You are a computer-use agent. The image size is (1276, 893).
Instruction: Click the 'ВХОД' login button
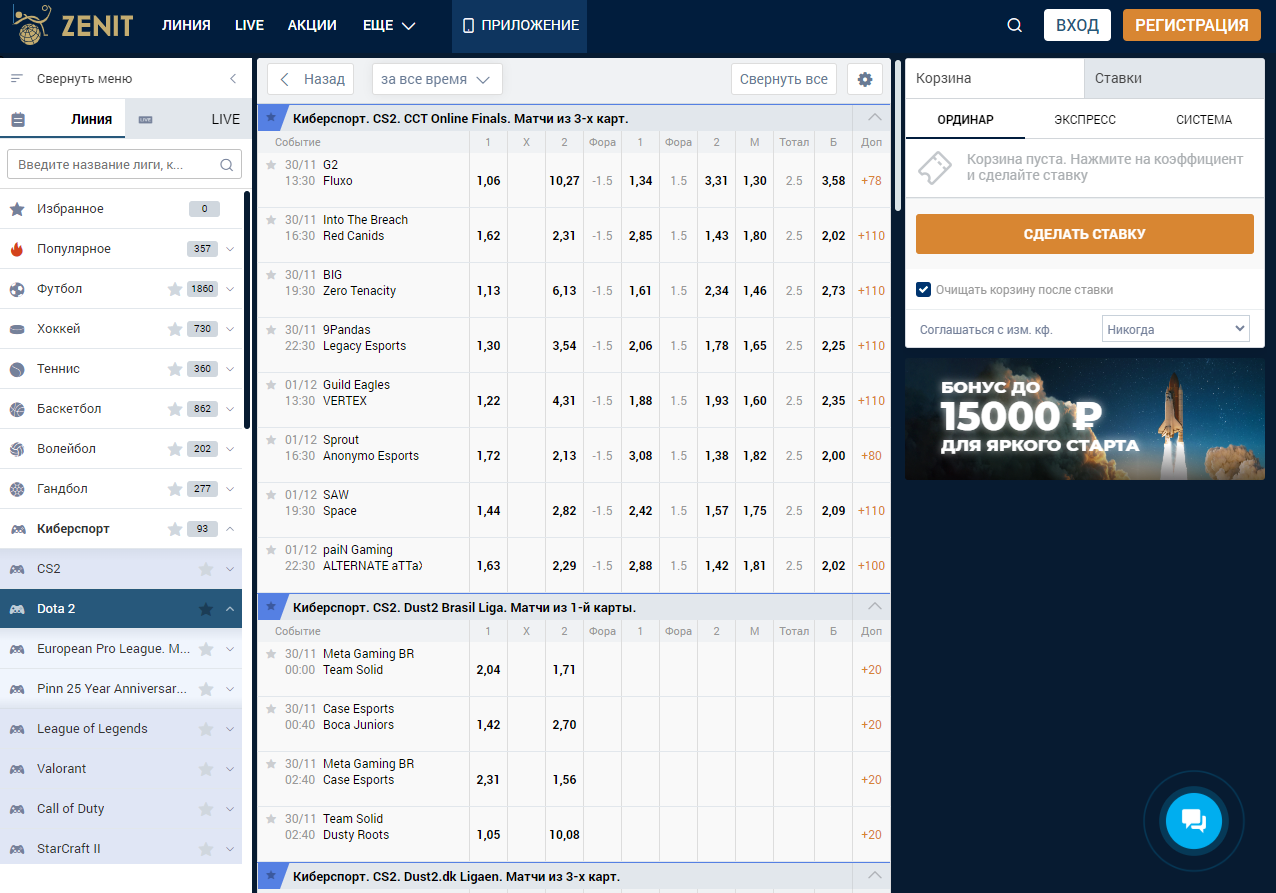pyautogui.click(x=1077, y=25)
